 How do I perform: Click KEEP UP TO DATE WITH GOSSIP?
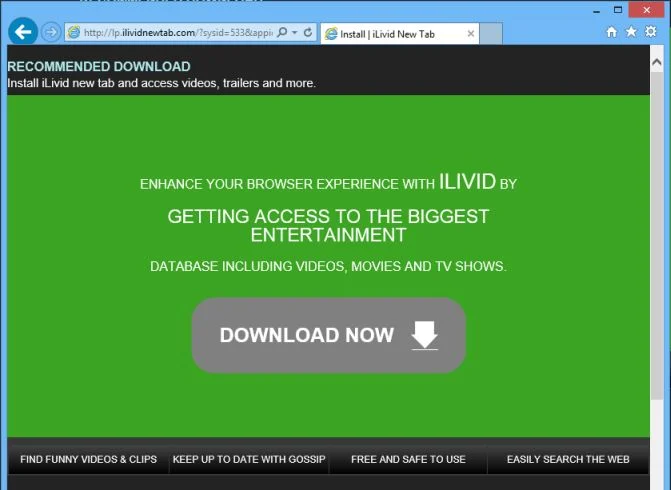coord(249,459)
